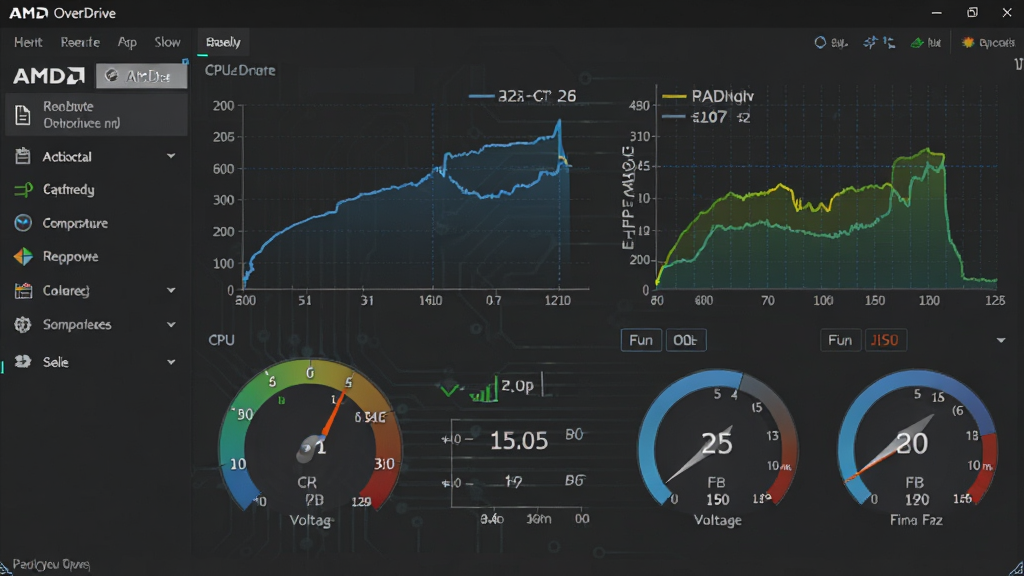Expand the Colorecj section chevron
This screenshot has width=1024, height=576.
(171, 291)
